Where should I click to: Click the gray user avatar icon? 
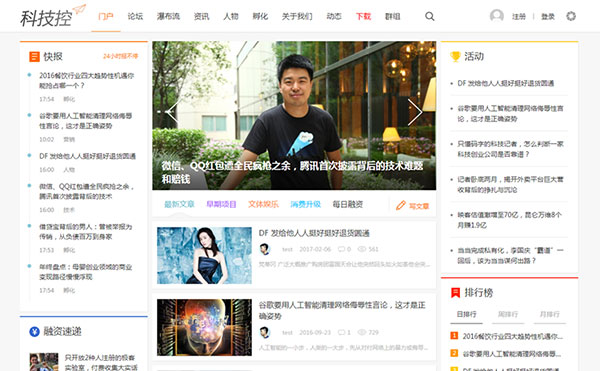[x=497, y=16]
